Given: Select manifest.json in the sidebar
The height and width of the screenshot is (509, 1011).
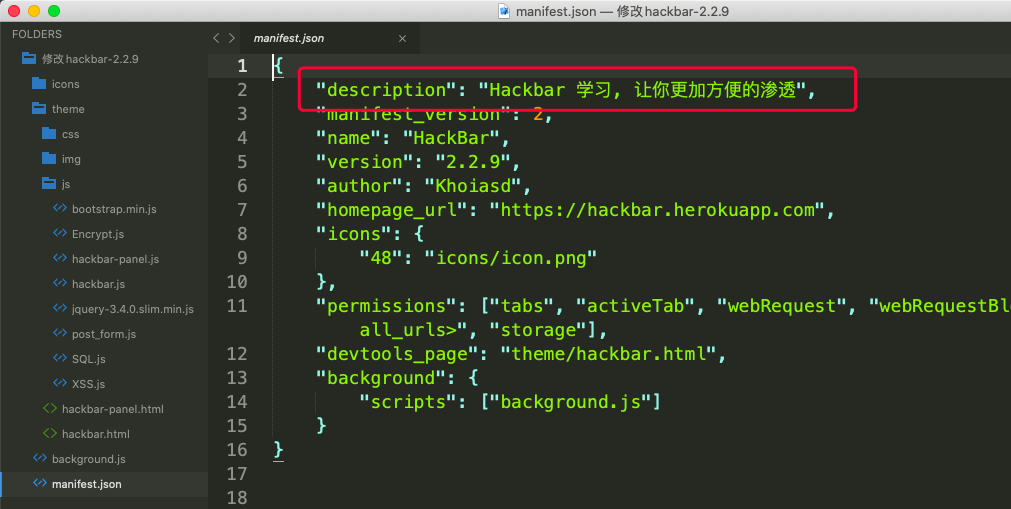Looking at the screenshot, I should (x=86, y=484).
